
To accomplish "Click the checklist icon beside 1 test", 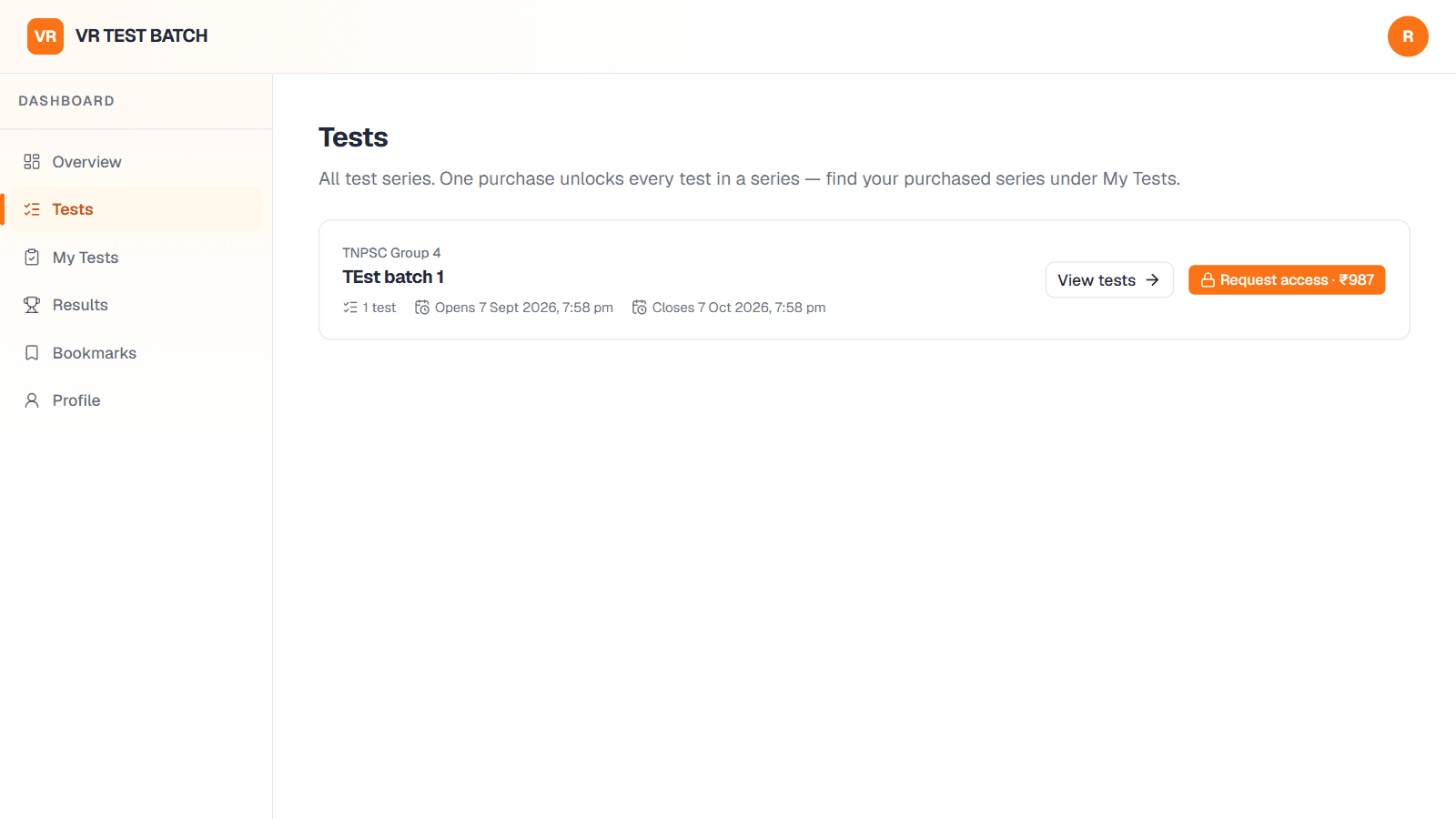I will (x=350, y=308).
